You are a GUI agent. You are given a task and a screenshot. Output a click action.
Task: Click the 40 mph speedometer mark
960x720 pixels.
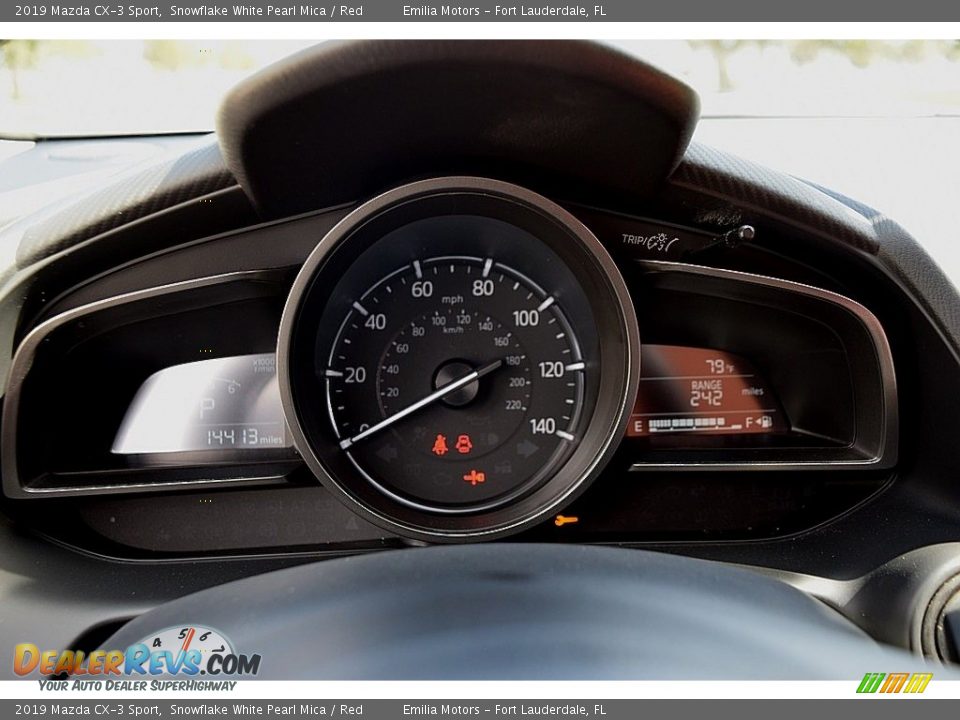pyautogui.click(x=375, y=321)
